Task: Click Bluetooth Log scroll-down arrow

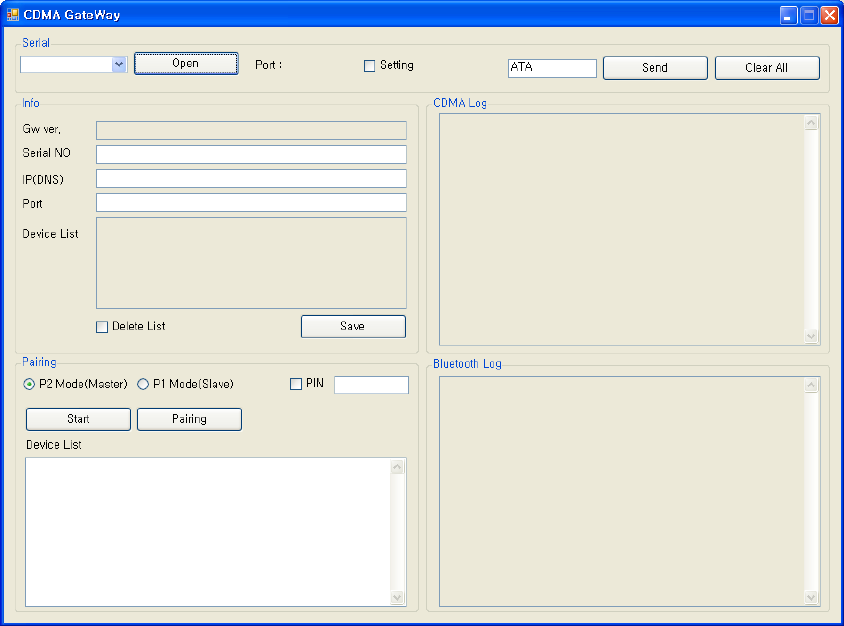Action: (811, 597)
